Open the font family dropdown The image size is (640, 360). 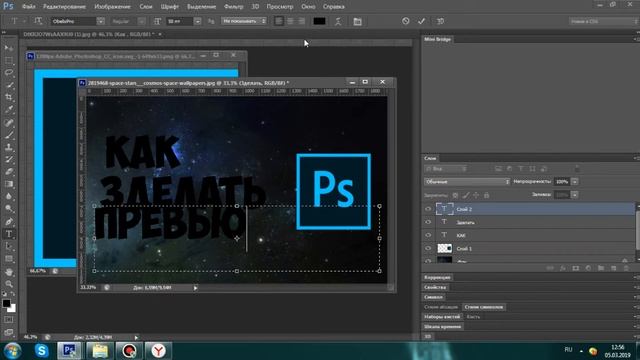[x=100, y=21]
